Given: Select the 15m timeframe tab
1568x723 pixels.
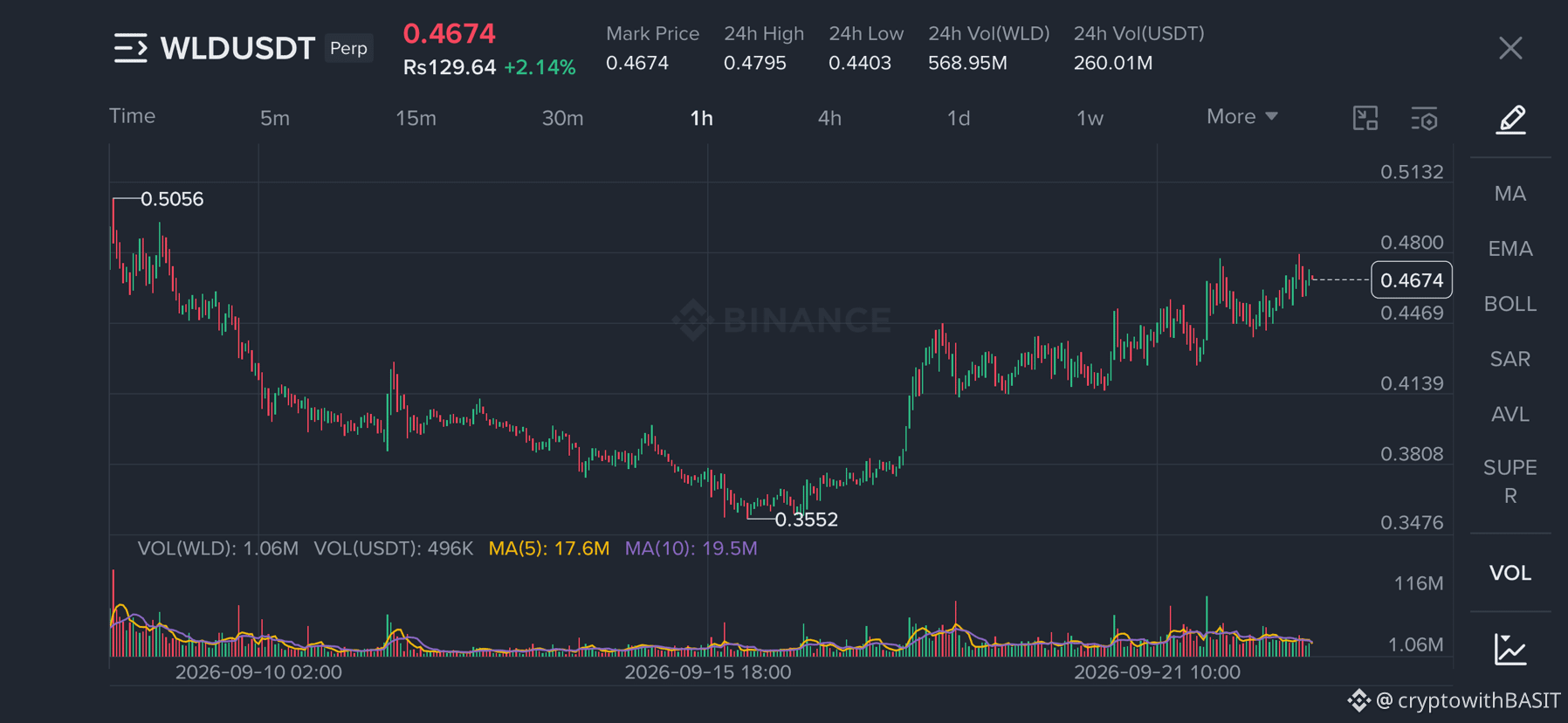Looking at the screenshot, I should [416, 118].
